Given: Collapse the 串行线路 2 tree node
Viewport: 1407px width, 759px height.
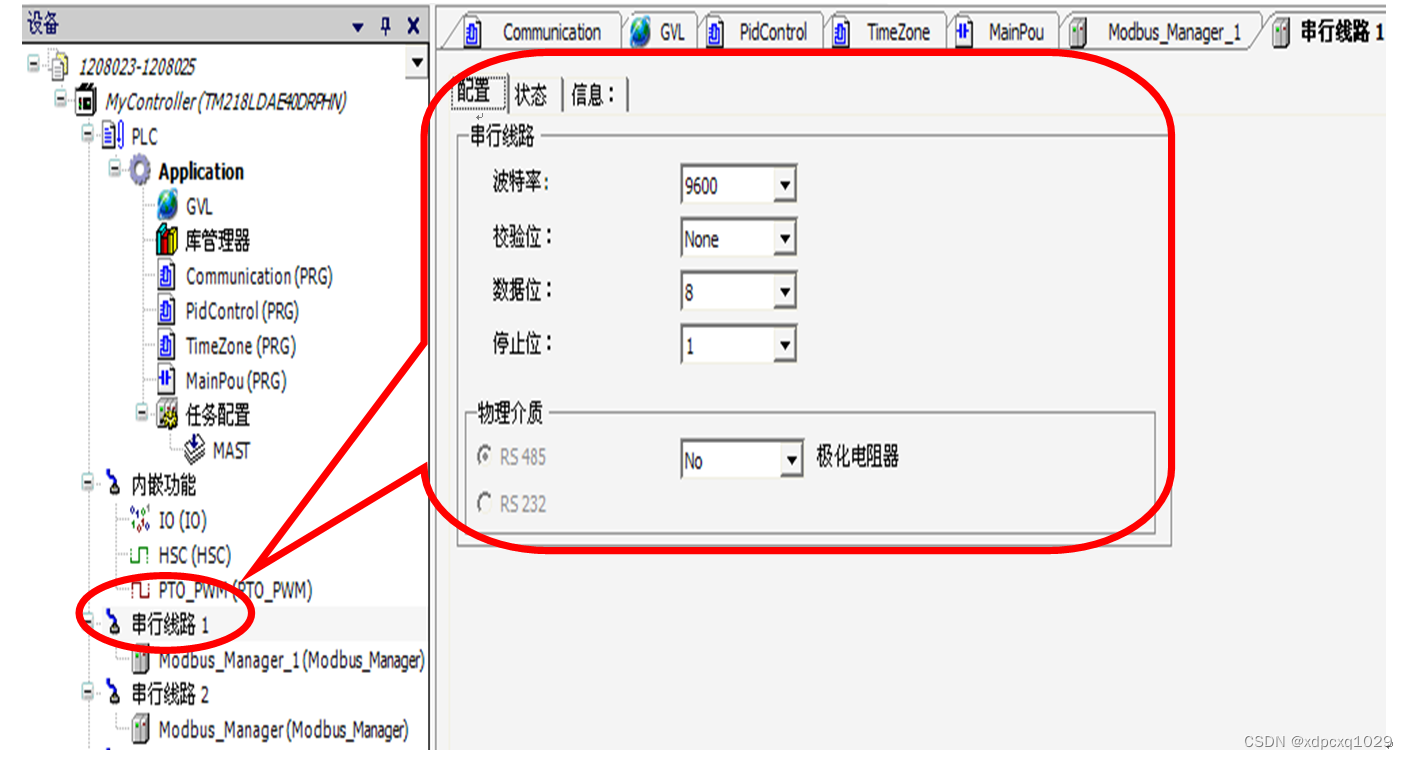Looking at the screenshot, I should click(x=88, y=693).
